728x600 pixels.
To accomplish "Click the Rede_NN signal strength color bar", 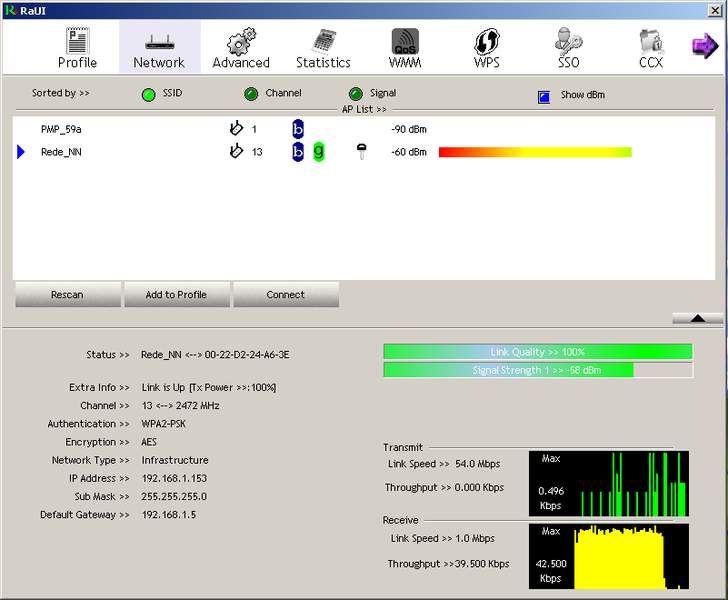I will pyautogui.click(x=535, y=152).
